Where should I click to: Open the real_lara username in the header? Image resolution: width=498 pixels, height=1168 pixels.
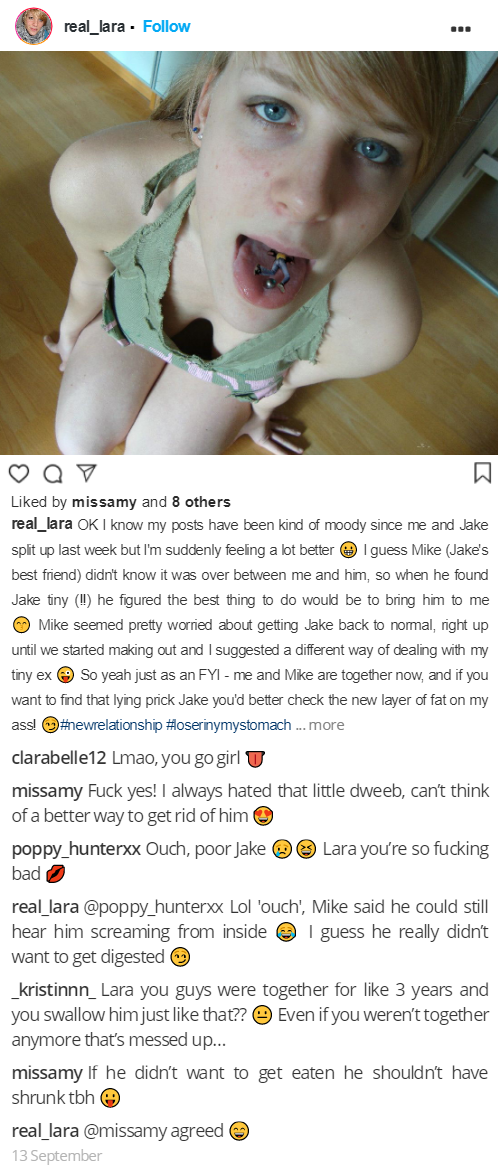coord(95,27)
